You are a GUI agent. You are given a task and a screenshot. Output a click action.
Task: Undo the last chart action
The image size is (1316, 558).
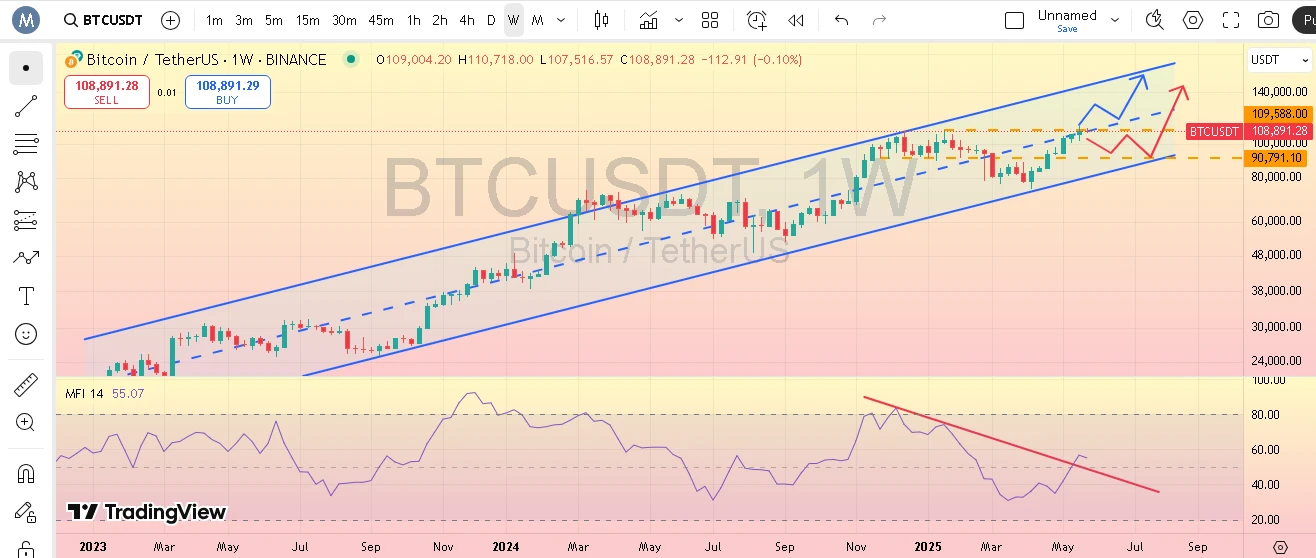842,20
